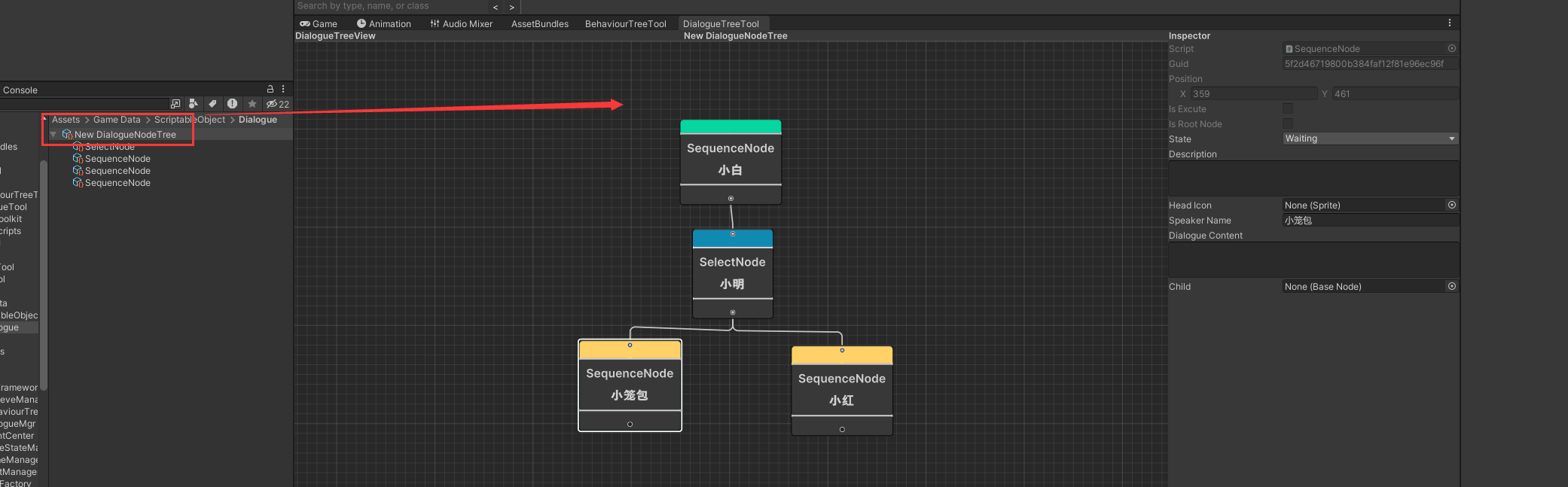Image resolution: width=1568 pixels, height=487 pixels.
Task: Select the New DialogueNodeTree asset row
Action: tap(169, 135)
